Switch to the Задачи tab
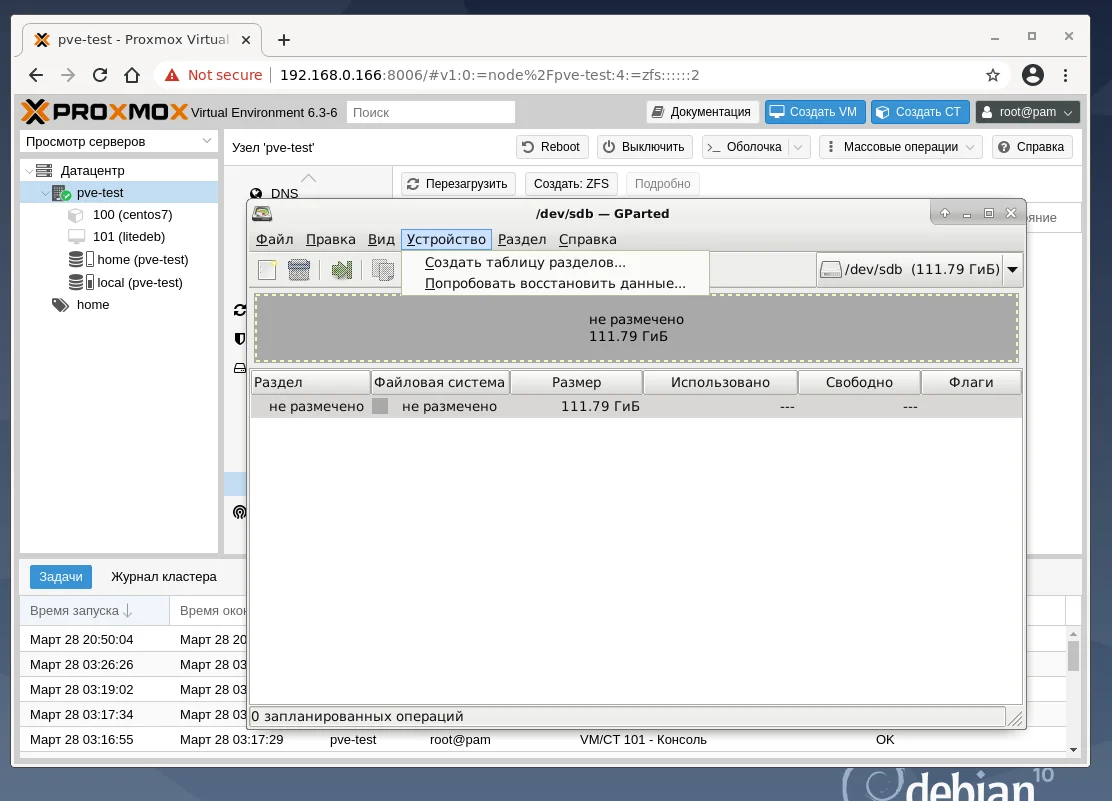The height and width of the screenshot is (801, 1112). pyautogui.click(x=61, y=577)
